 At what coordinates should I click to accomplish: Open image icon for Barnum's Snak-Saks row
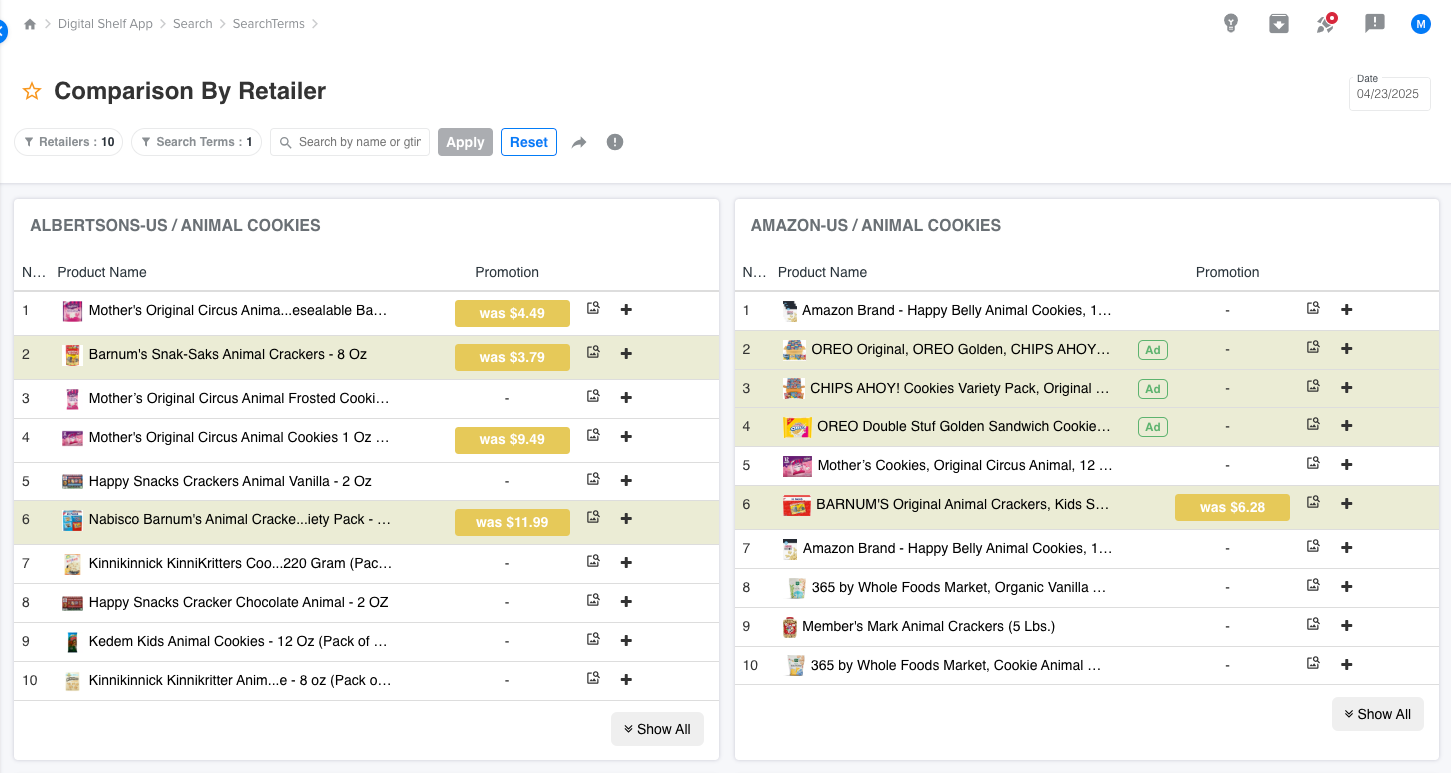pos(593,352)
